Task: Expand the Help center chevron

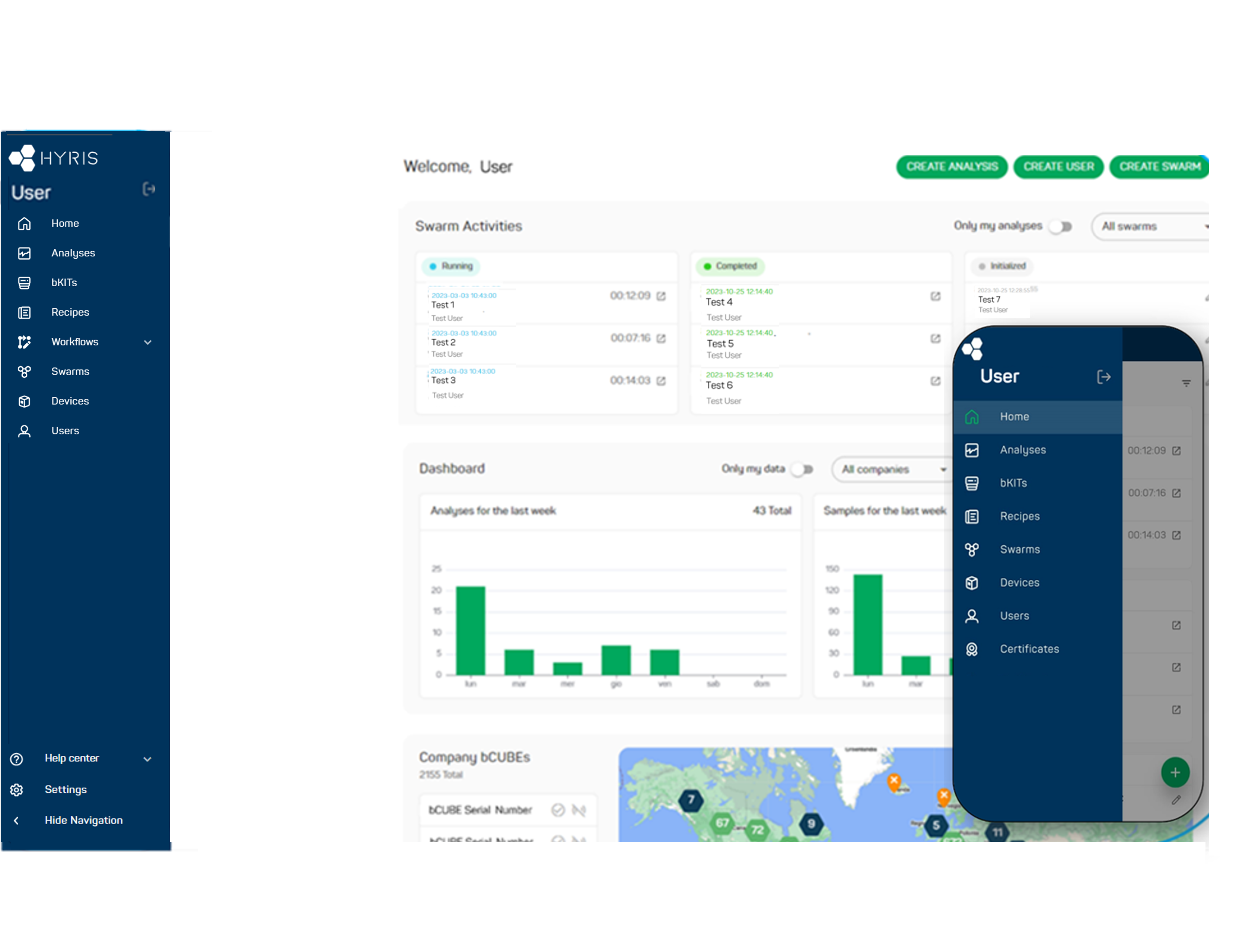Action: (x=147, y=758)
